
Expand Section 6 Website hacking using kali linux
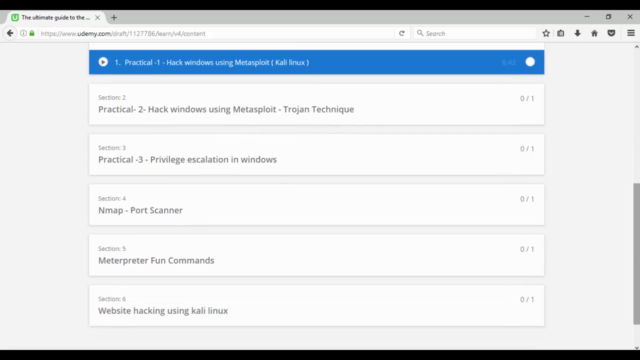coord(317,305)
